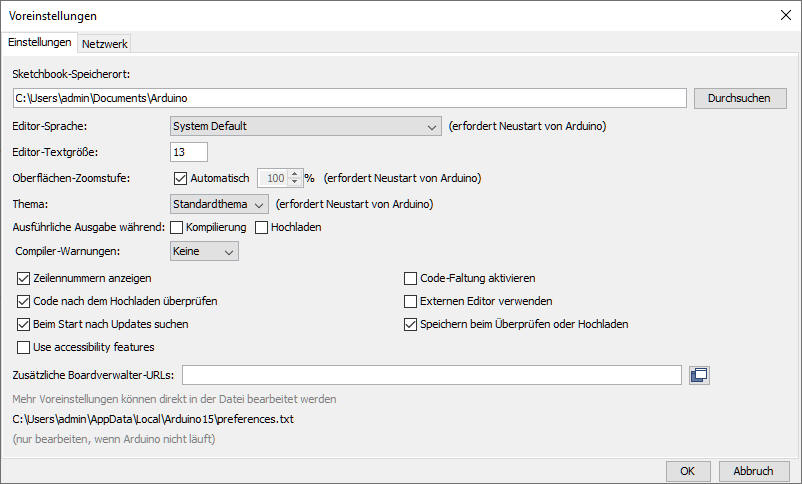Open the Compiler-Warnungen Keine dropdown
802x484 pixels.
[x=204, y=251]
